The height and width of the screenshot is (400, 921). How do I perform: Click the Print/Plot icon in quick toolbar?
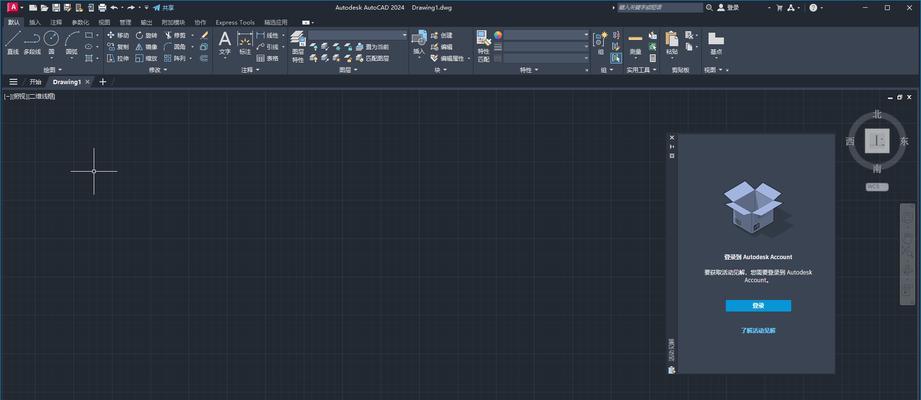[103, 8]
